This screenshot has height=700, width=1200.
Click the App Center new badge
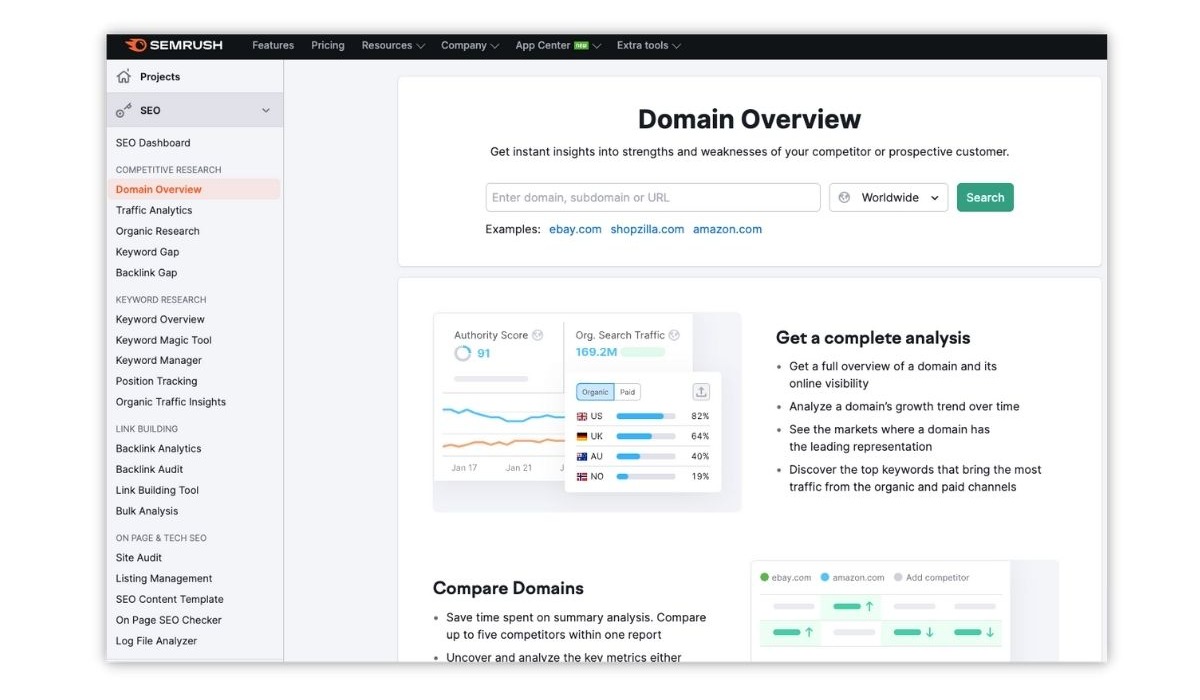[x=581, y=45]
